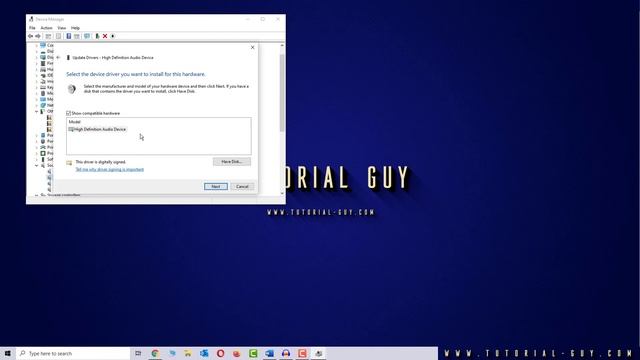The width and height of the screenshot is (640, 360).
Task: Click the Scan for hardware changes monitor icon
Action: point(87,36)
